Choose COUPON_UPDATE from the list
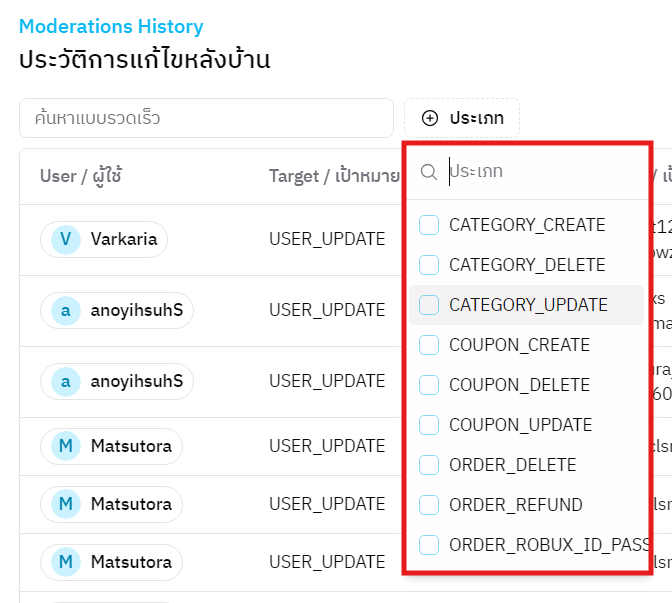This screenshot has width=672, height=603. (x=520, y=425)
